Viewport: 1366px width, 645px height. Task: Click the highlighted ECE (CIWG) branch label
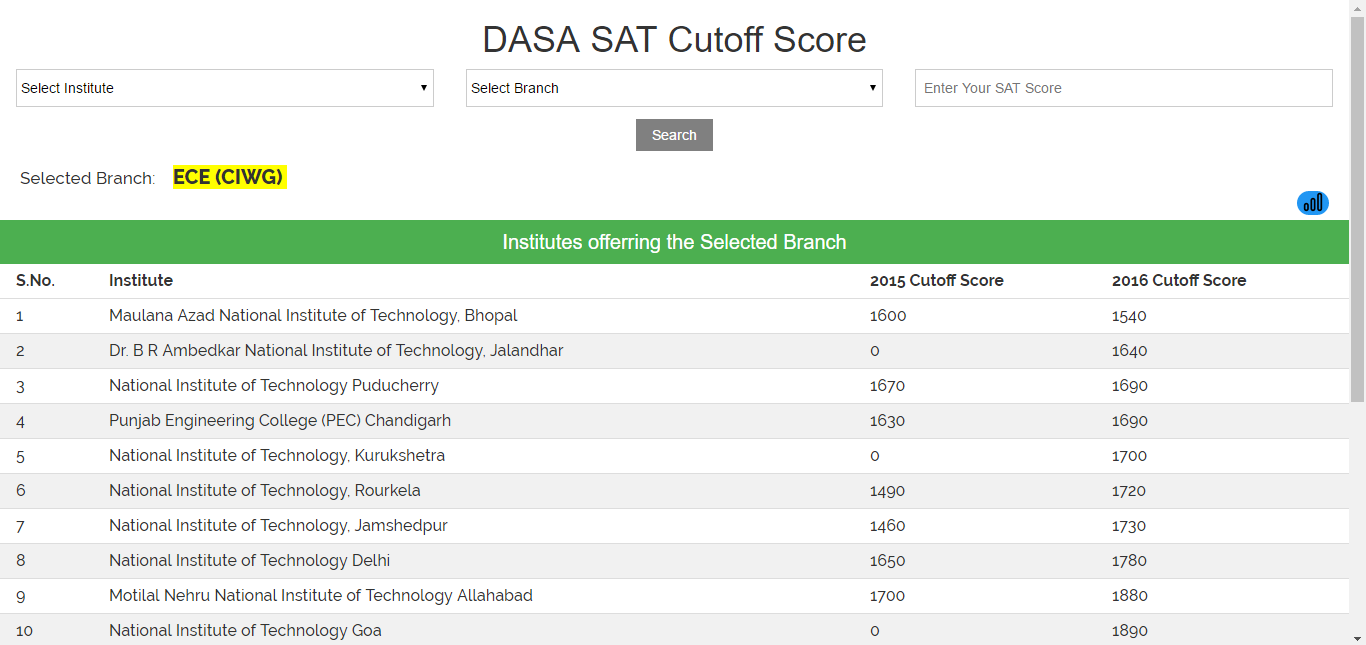point(229,177)
